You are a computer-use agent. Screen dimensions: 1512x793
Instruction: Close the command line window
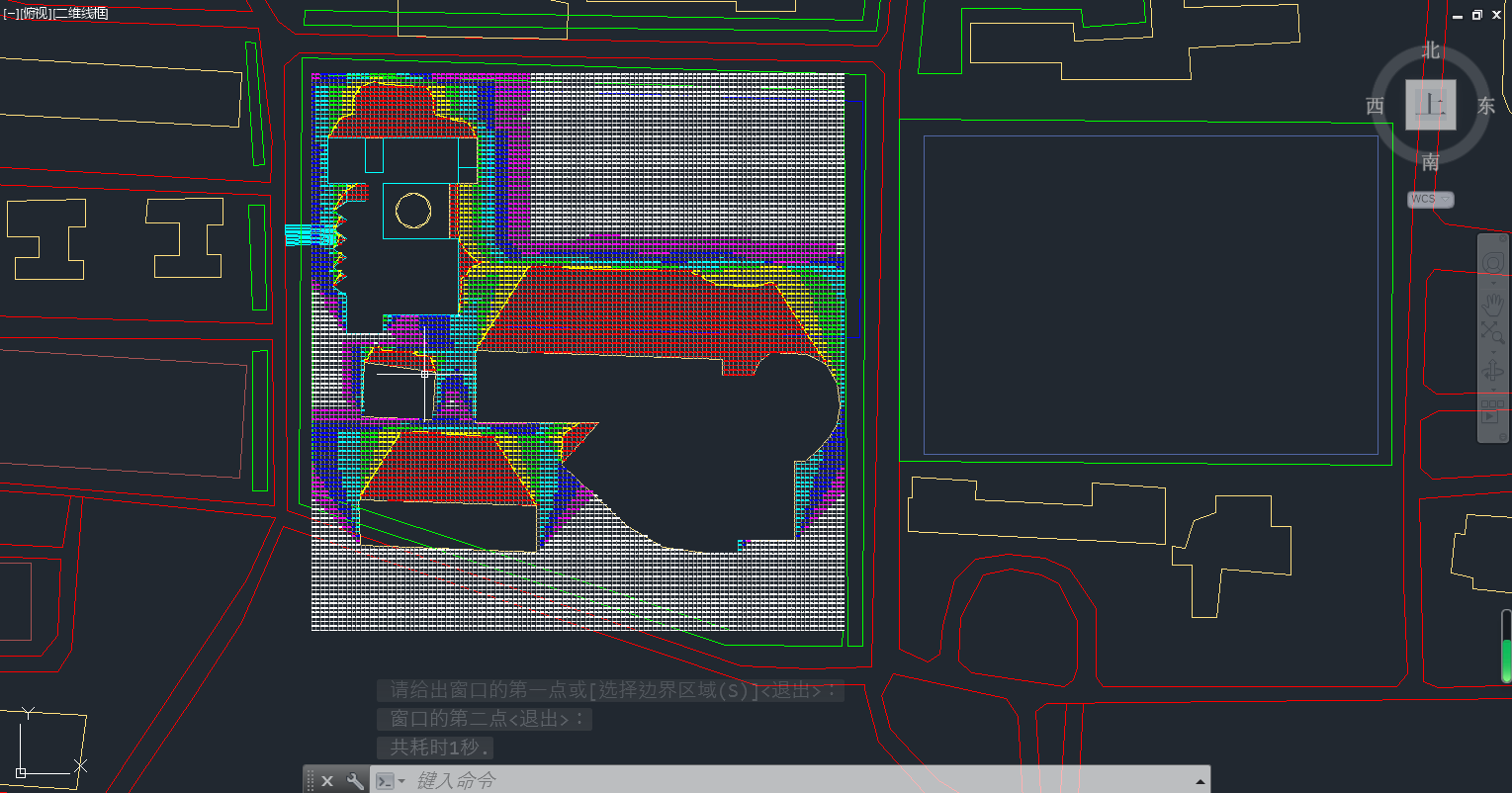327,781
